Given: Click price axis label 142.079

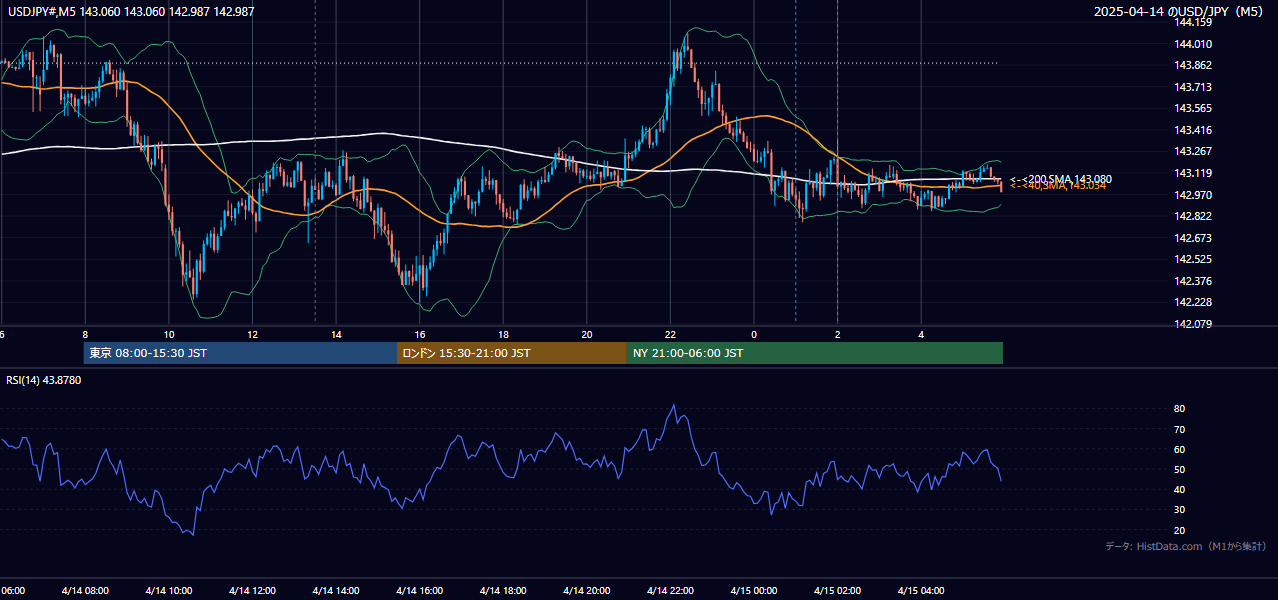Looking at the screenshot, I should click(x=1194, y=324).
